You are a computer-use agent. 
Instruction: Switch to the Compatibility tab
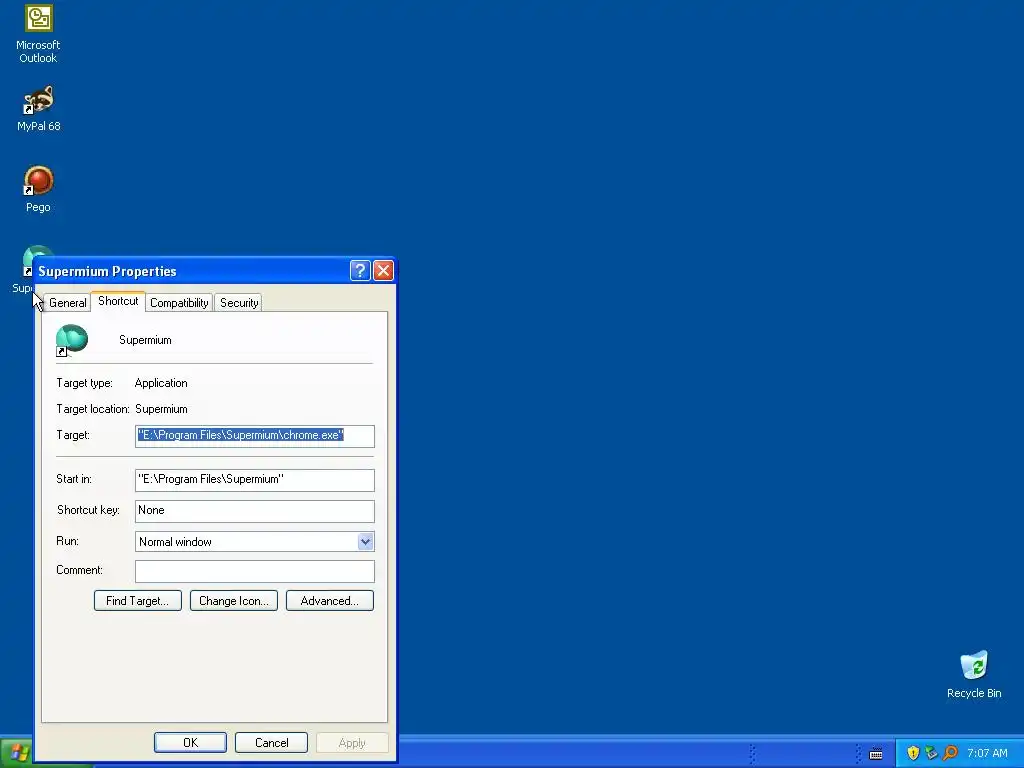coord(179,303)
